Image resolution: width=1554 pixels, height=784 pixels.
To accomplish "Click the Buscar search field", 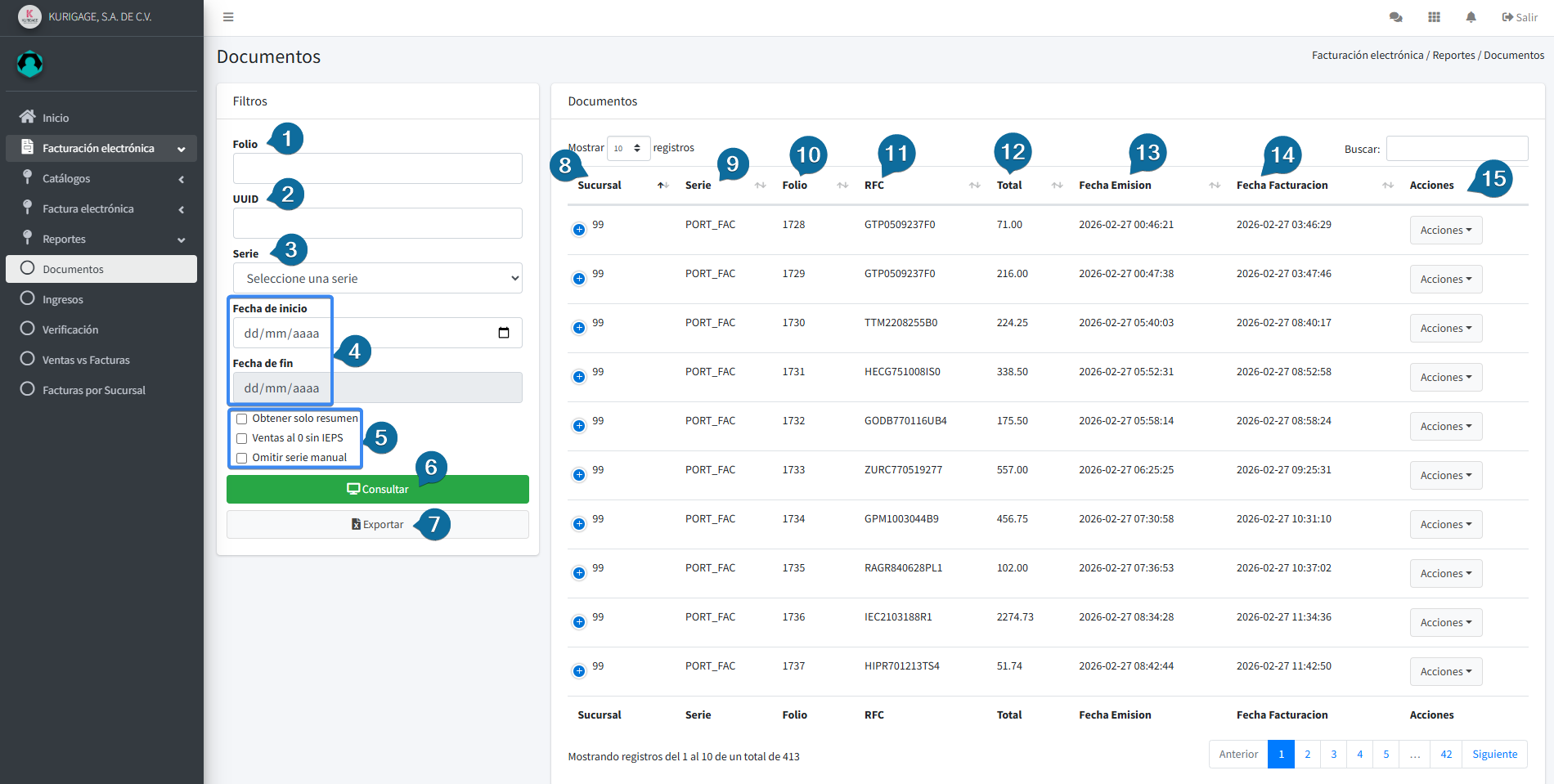I will coord(1457,149).
